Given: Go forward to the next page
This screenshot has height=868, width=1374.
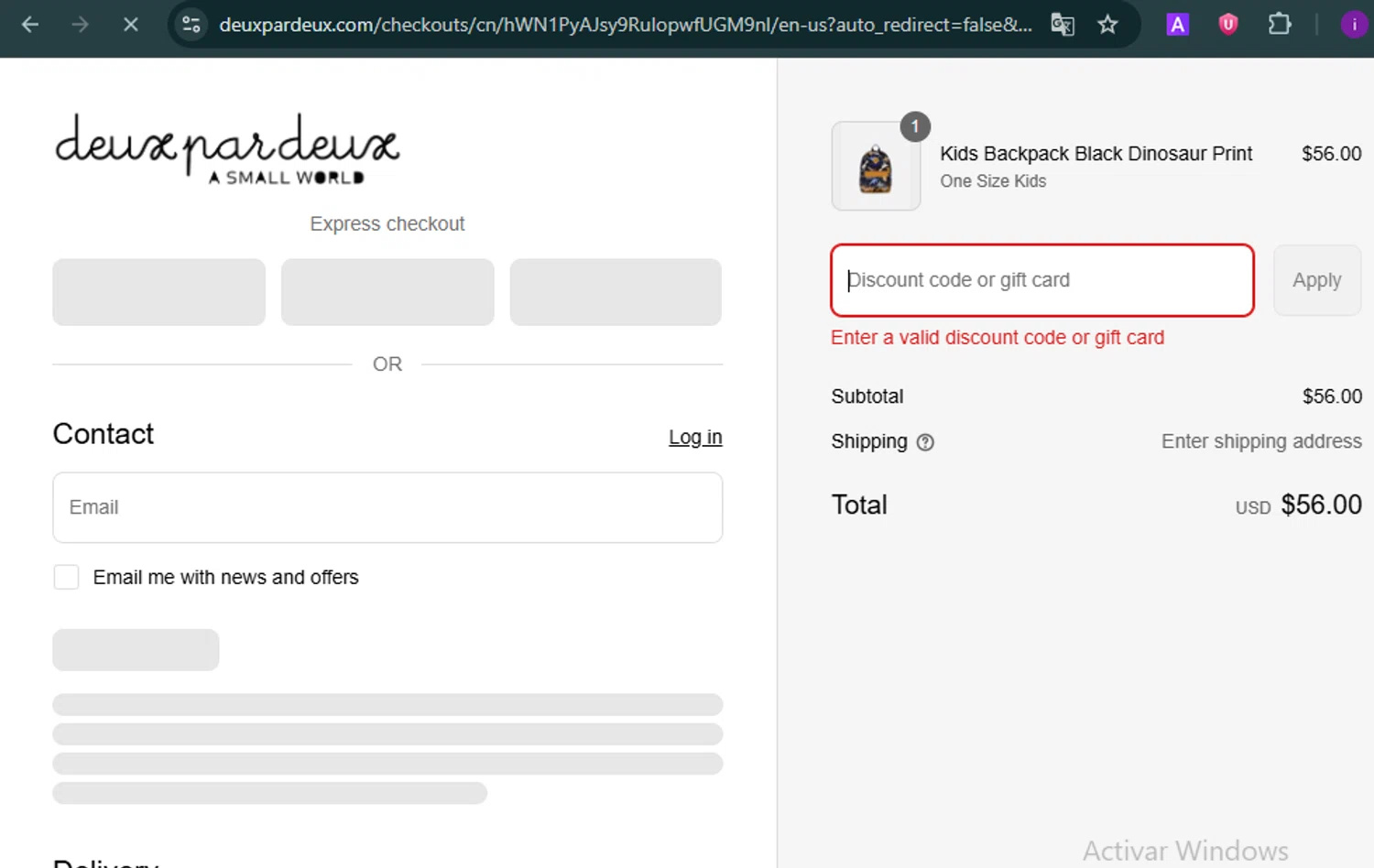Looking at the screenshot, I should (x=81, y=25).
